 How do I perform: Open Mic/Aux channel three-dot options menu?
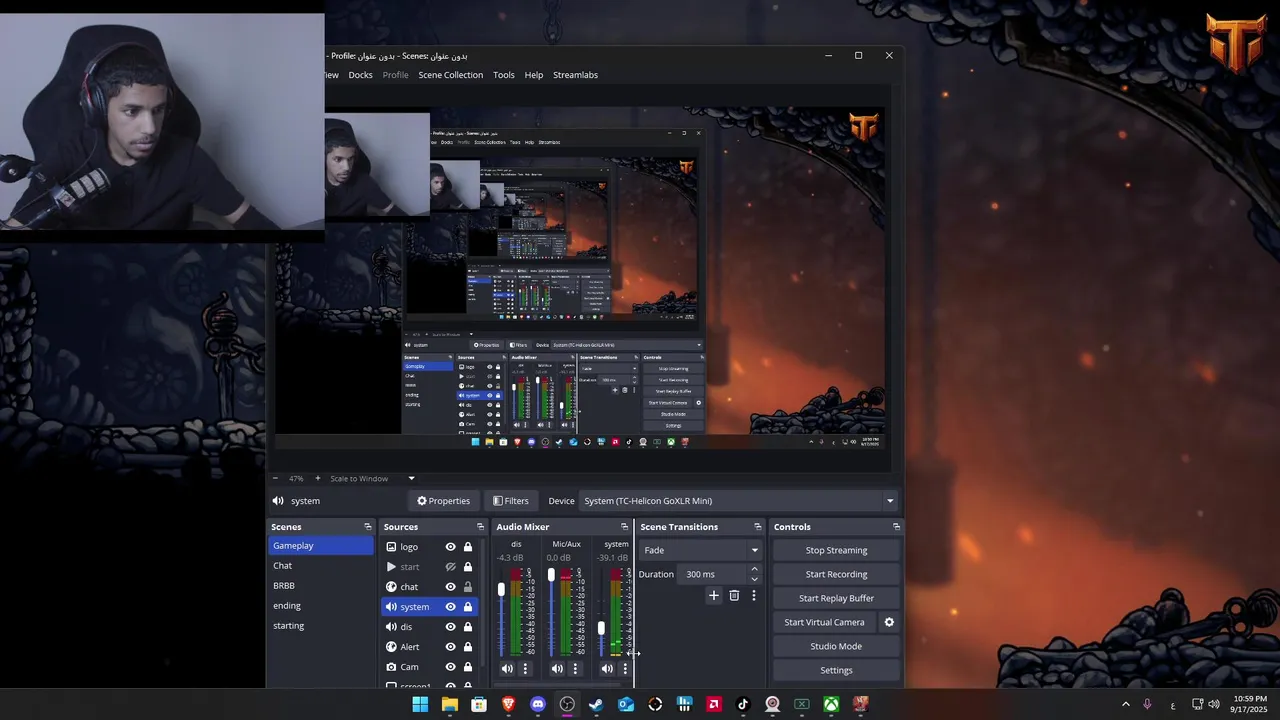(x=575, y=669)
